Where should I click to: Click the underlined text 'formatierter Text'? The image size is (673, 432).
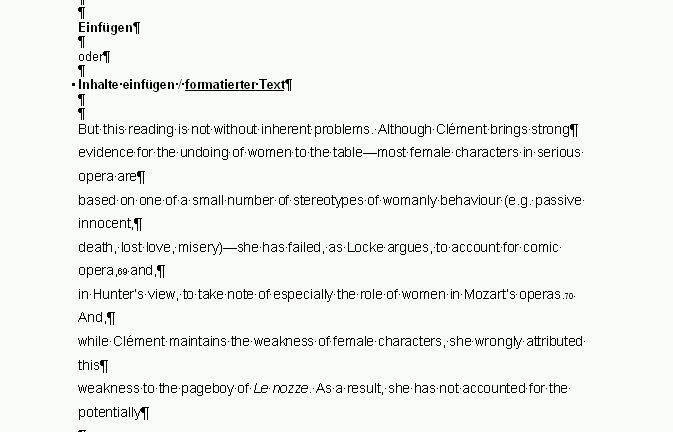(235, 85)
